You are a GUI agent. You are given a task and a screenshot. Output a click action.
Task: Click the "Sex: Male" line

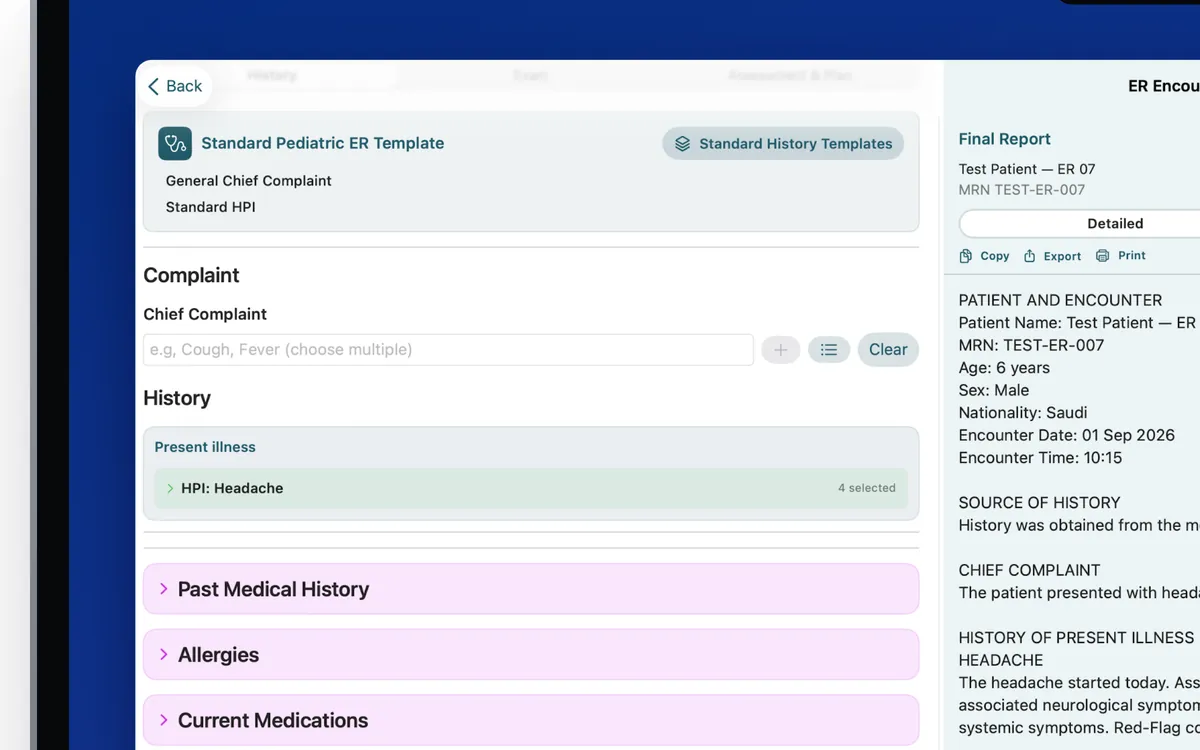pyautogui.click(x=993, y=390)
